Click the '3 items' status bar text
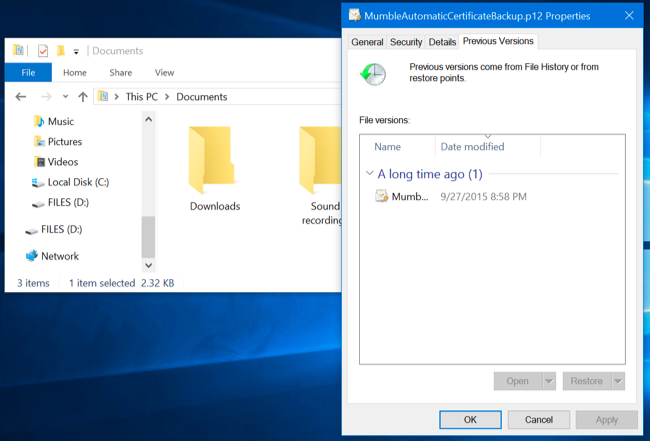The height and width of the screenshot is (441, 650). click(x=33, y=283)
